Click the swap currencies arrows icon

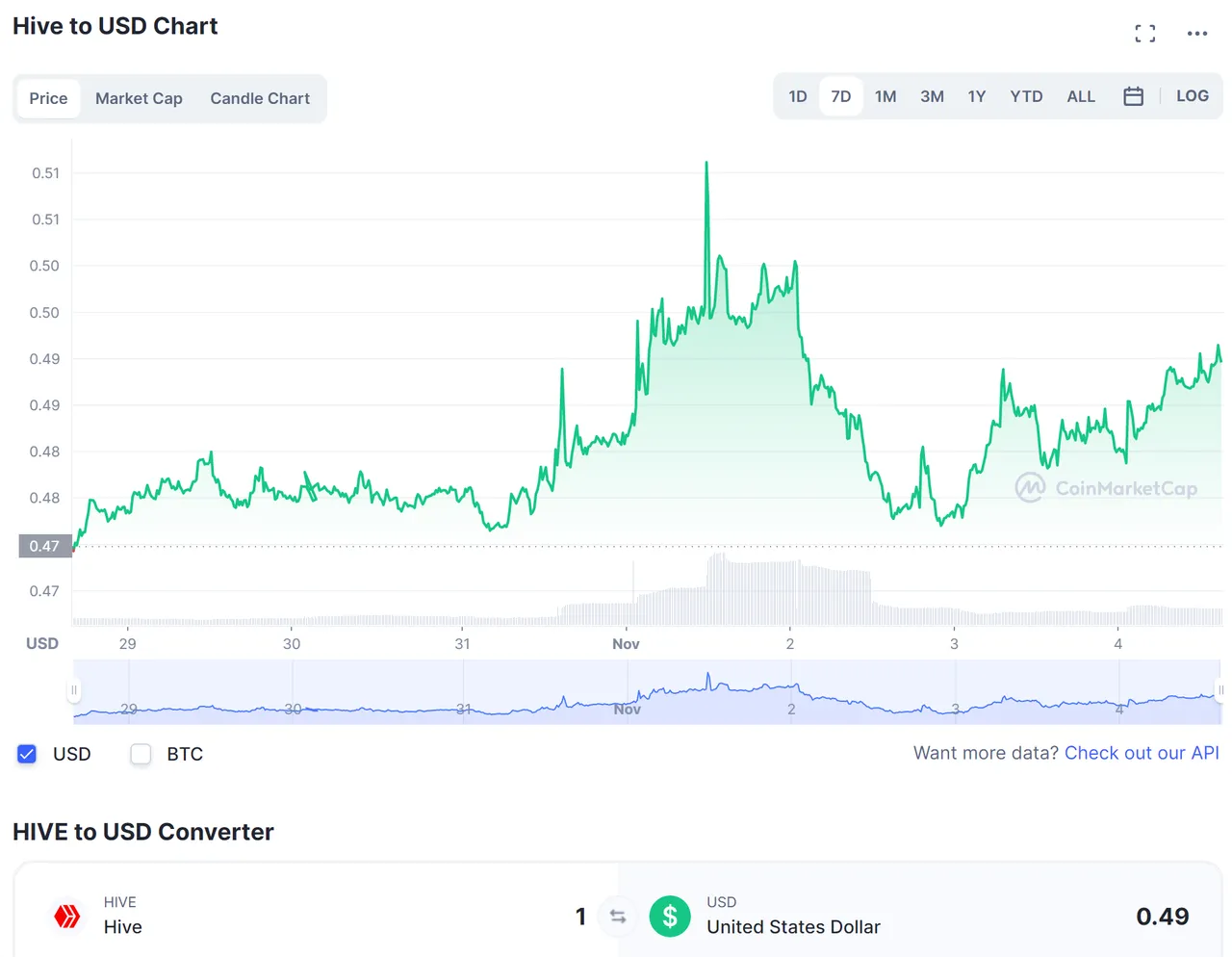coord(618,917)
